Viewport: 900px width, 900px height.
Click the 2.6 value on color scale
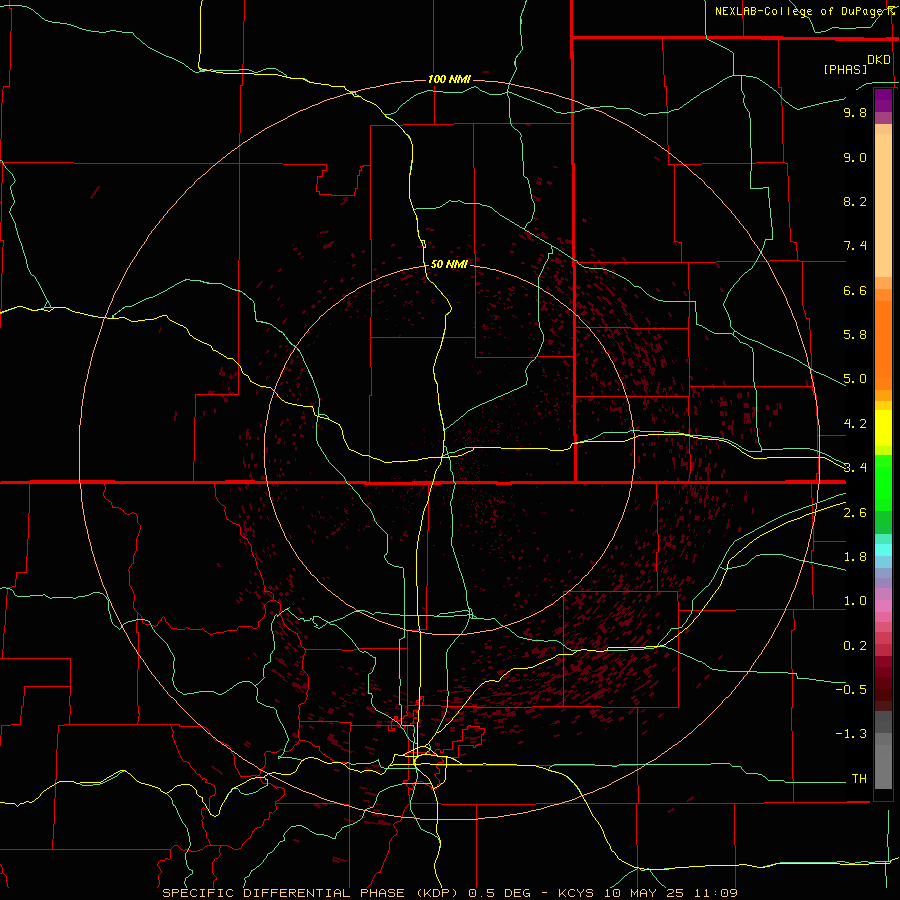(855, 513)
